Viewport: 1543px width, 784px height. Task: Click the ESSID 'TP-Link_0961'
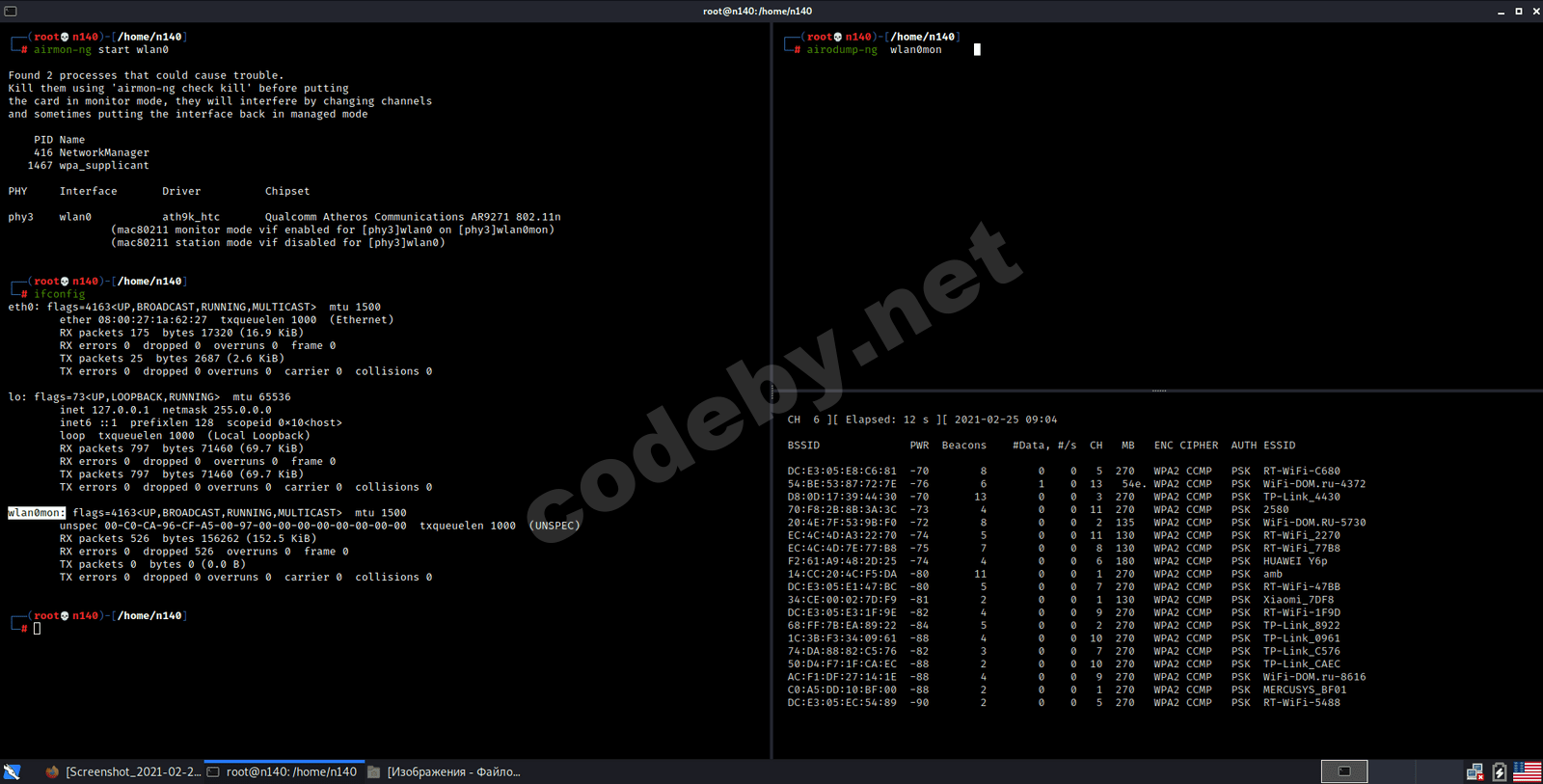[1302, 638]
